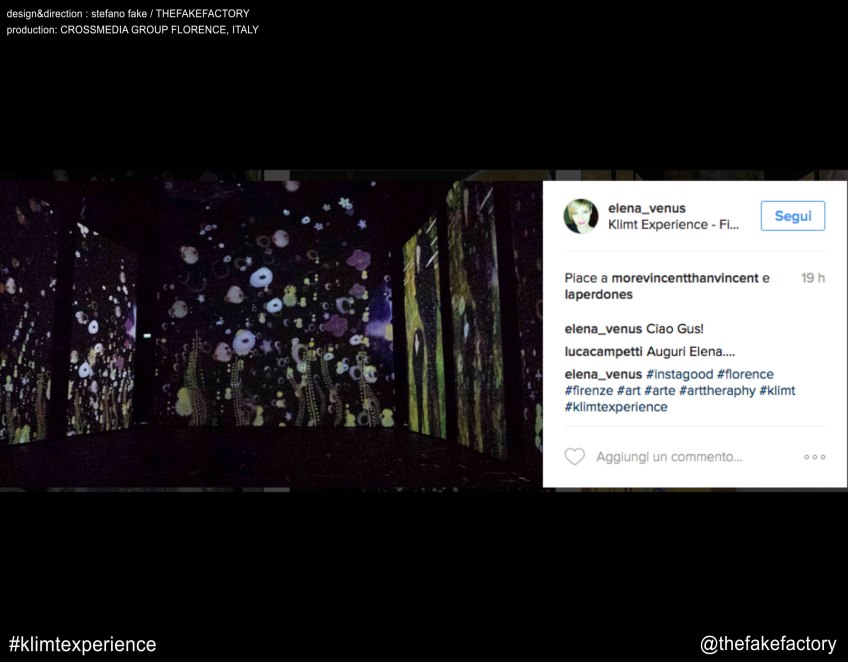848x662 pixels.
Task: Open laperdones profile from likes
Action: 598,295
